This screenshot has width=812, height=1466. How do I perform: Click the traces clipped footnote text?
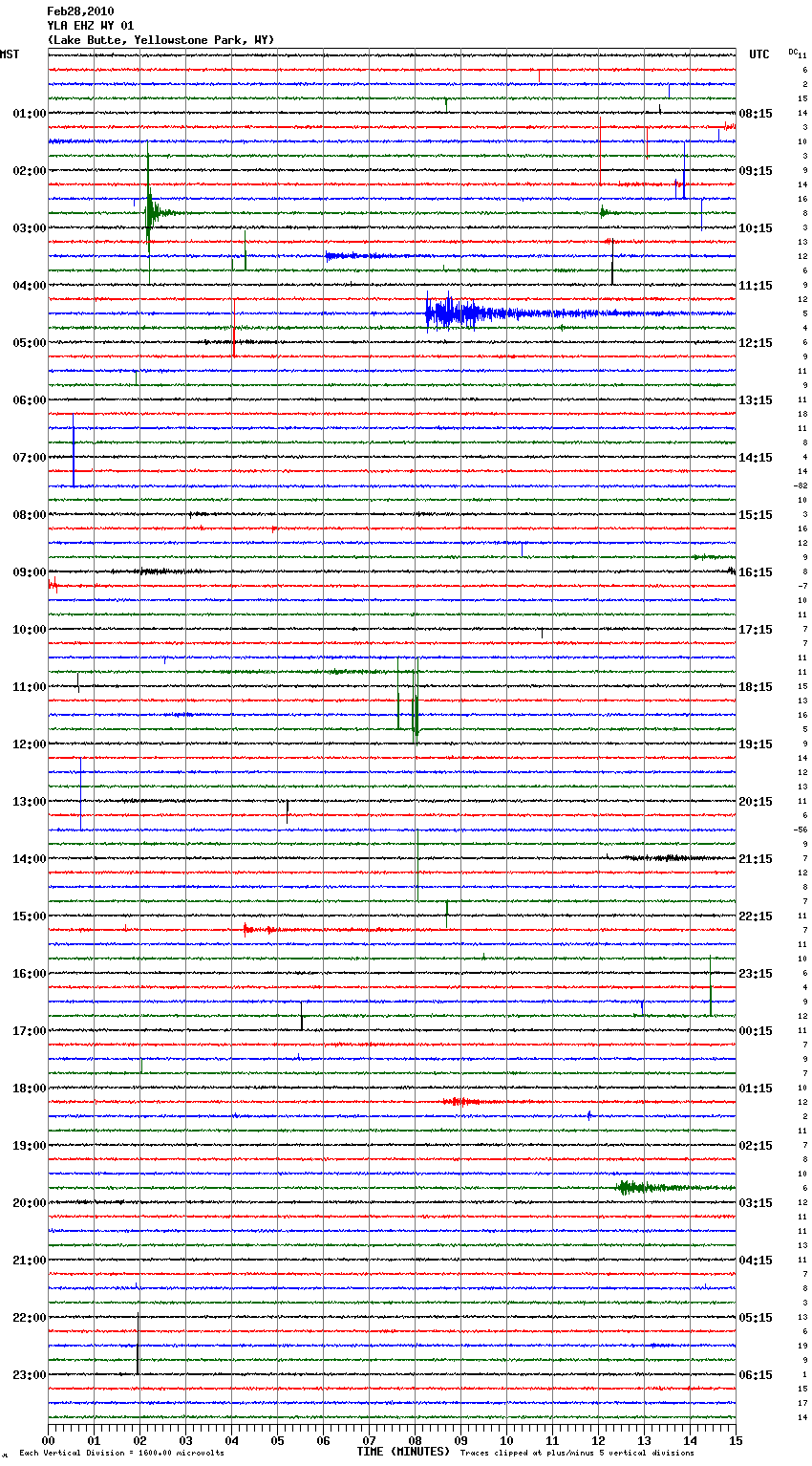point(577,1453)
